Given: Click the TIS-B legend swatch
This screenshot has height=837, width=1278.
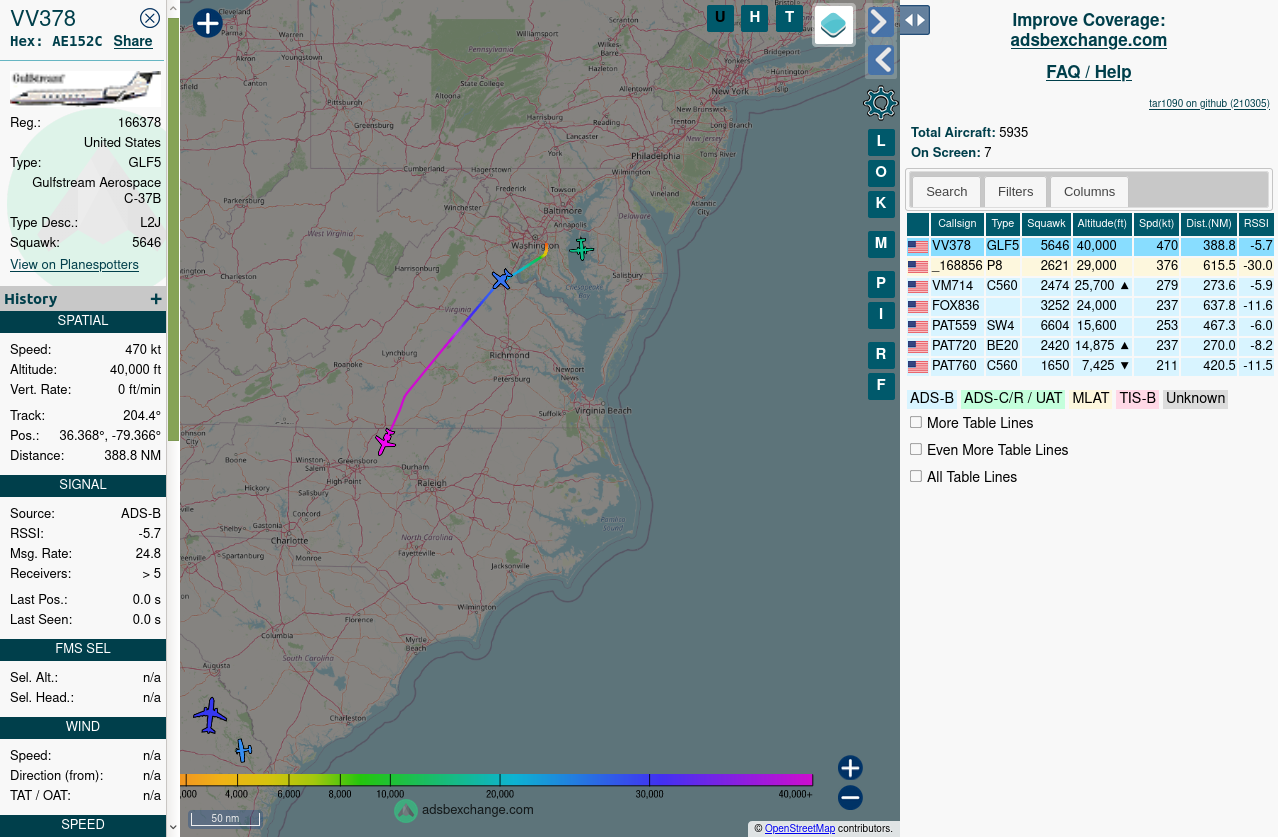Looking at the screenshot, I should click(x=1137, y=398).
